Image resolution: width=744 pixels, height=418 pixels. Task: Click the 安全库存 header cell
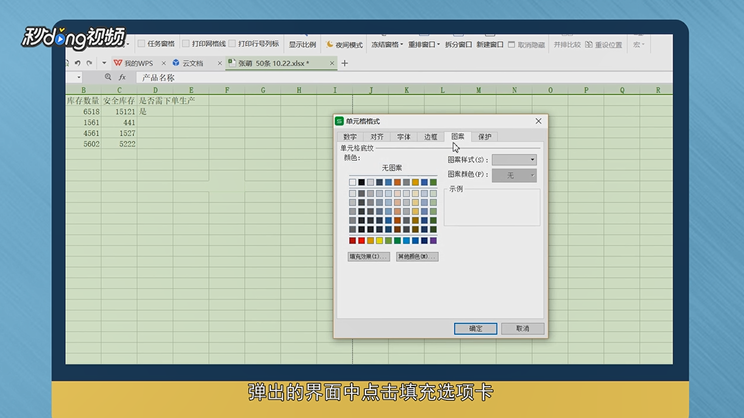(119, 101)
